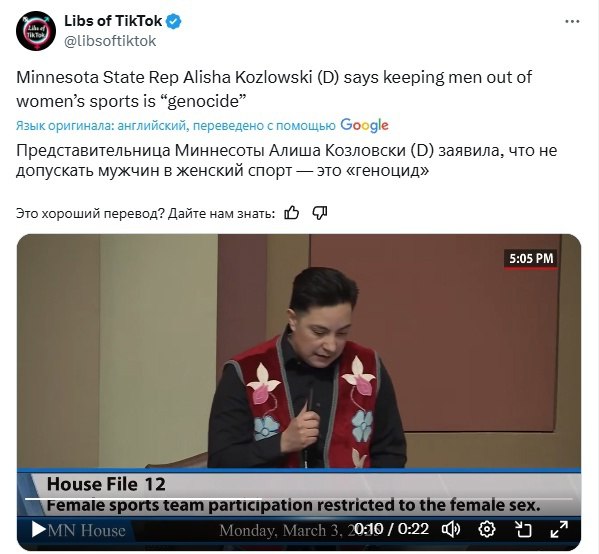Click the thumbs down translation feedback icon
This screenshot has height=554, width=599.
pyautogui.click(x=320, y=213)
